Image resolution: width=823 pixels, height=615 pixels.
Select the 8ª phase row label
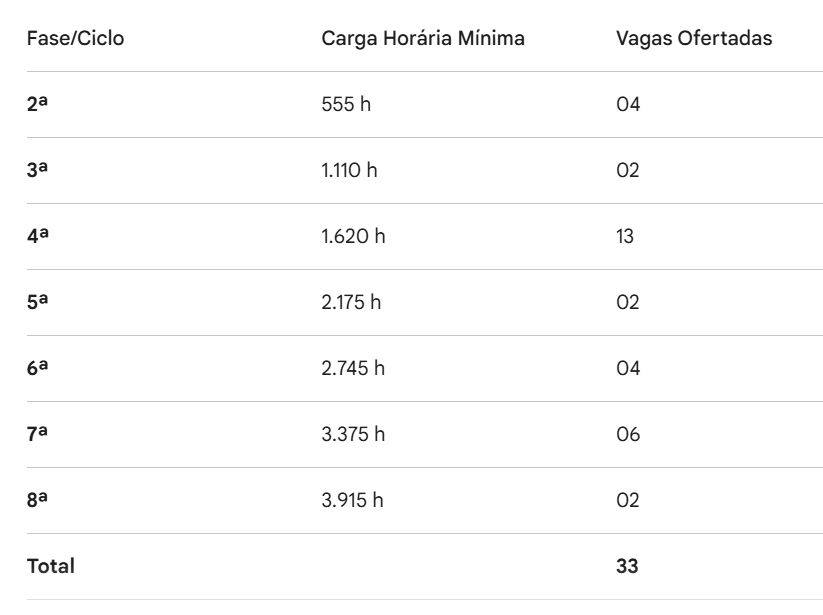point(38,500)
